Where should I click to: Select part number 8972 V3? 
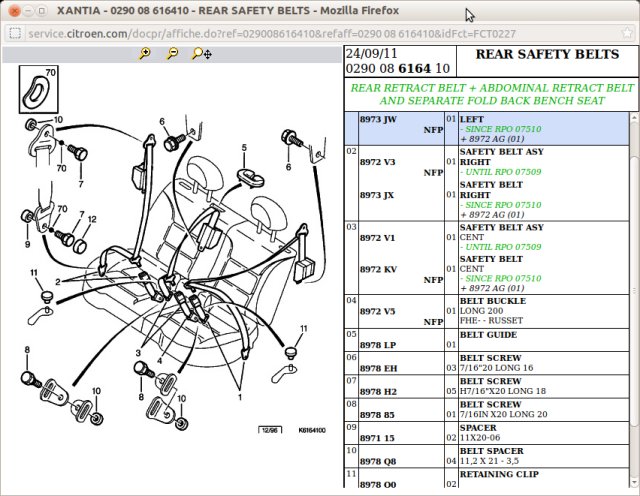tap(378, 162)
